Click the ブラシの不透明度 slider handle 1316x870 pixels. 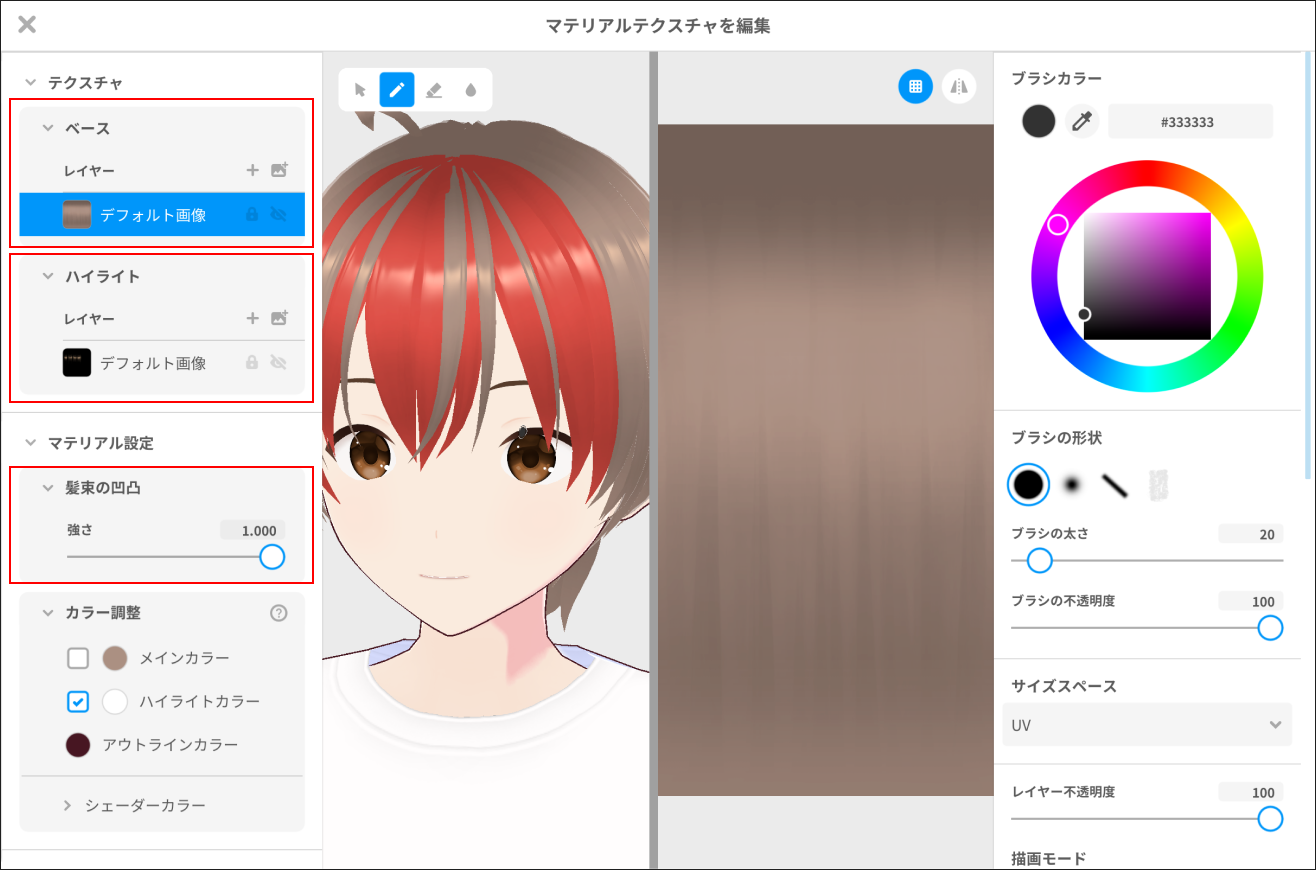(1270, 627)
